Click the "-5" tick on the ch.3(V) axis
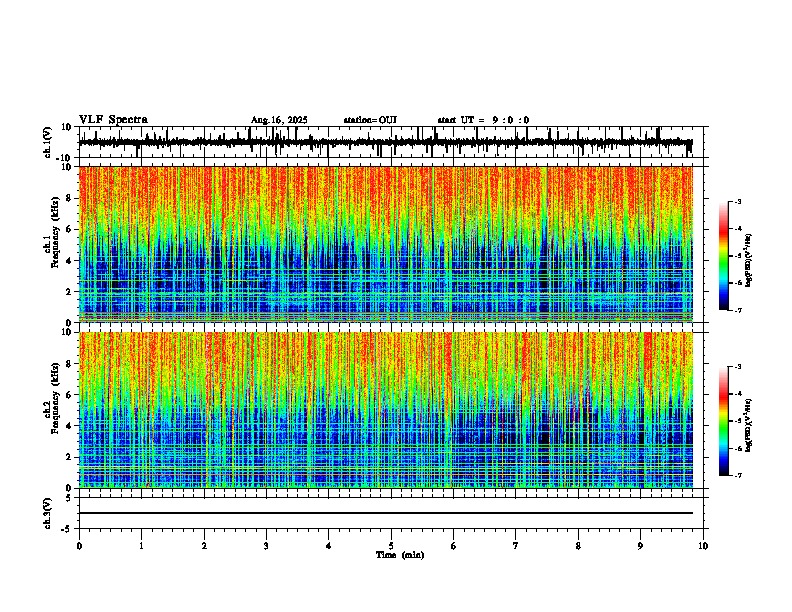Viewport: 792px width, 612px height. click(x=67, y=529)
